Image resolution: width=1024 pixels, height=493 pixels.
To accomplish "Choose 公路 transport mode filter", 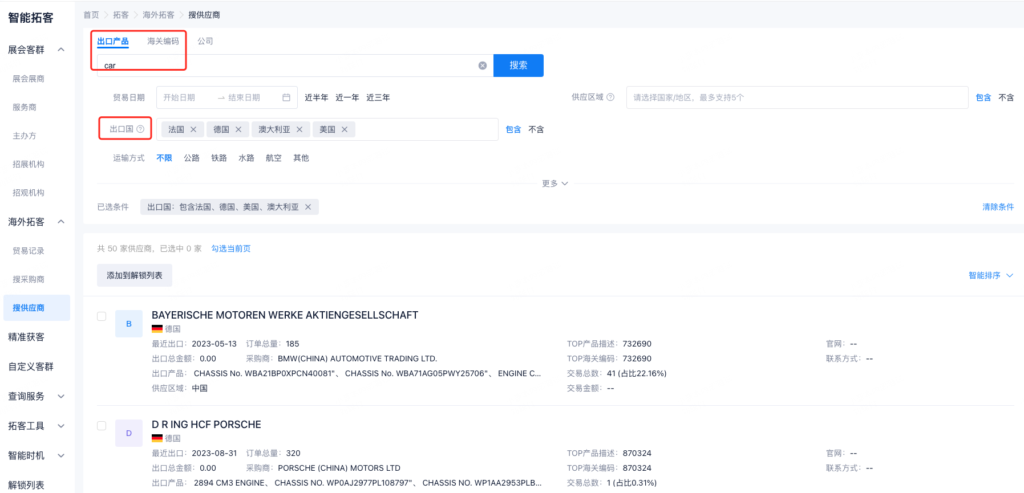I will coord(192,158).
